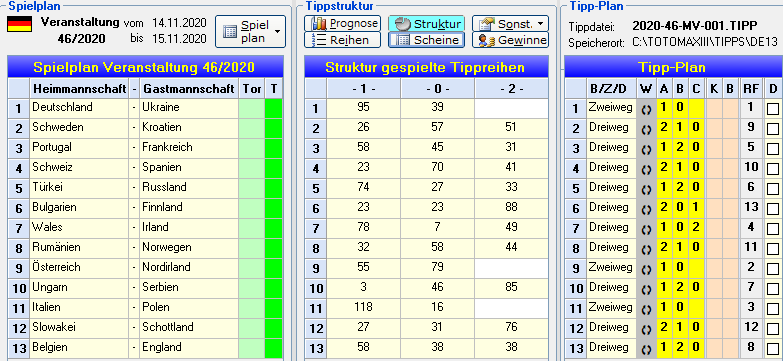Click the green T cell for Deutschland match
783x361 pixels.
coord(274,108)
